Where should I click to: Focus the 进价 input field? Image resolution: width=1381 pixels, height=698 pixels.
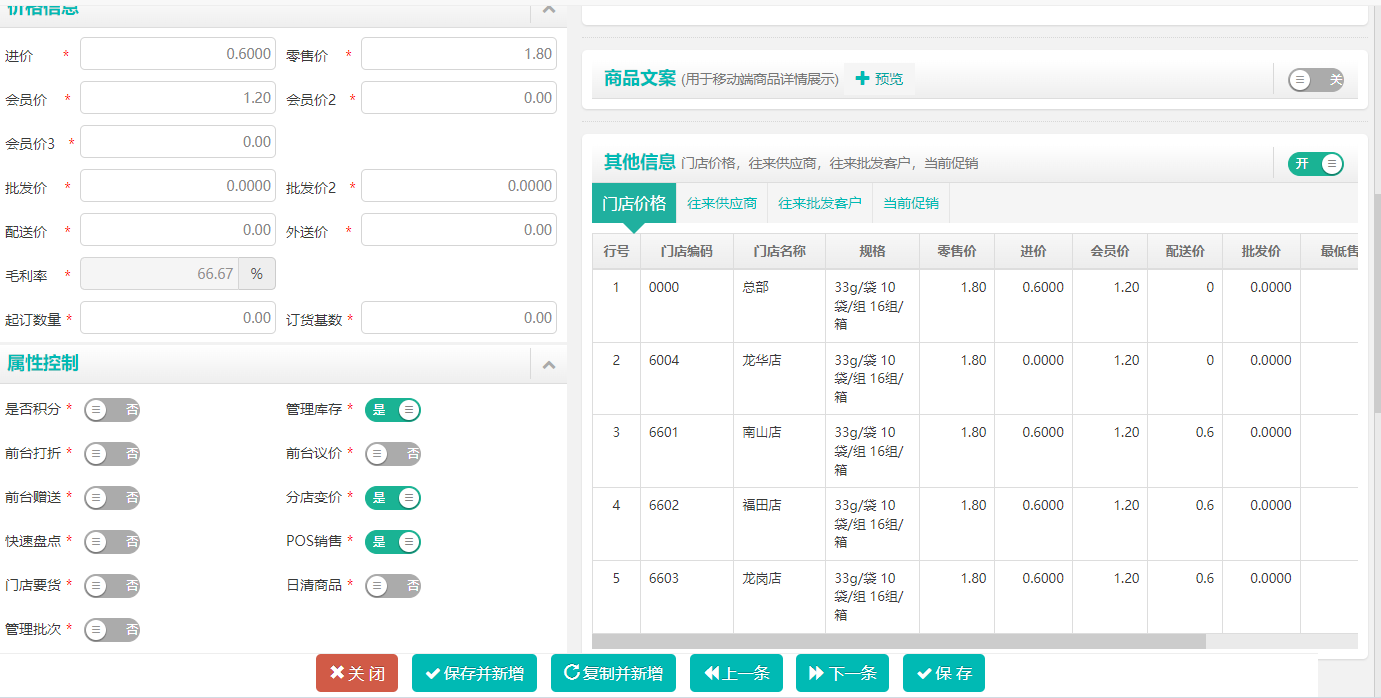coord(178,54)
